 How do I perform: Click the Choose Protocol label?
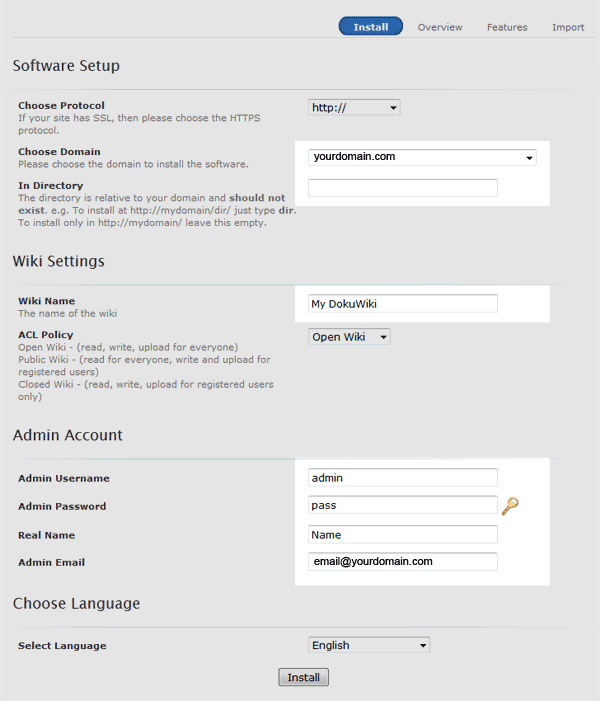[61, 106]
